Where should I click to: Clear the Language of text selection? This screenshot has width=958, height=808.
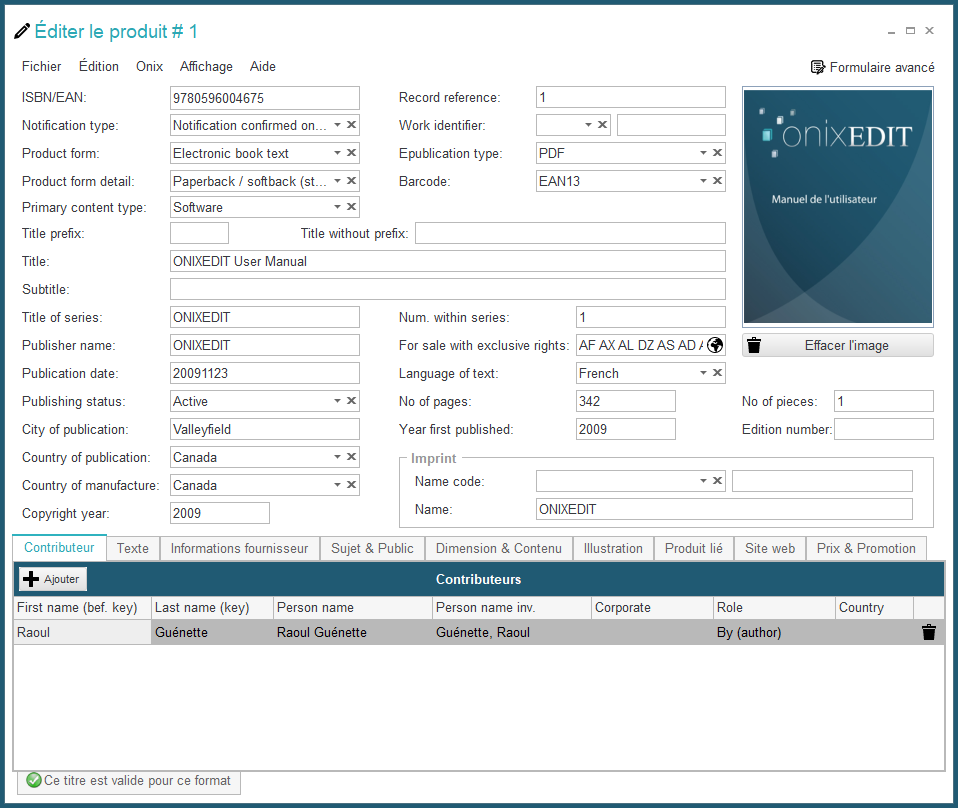[717, 373]
